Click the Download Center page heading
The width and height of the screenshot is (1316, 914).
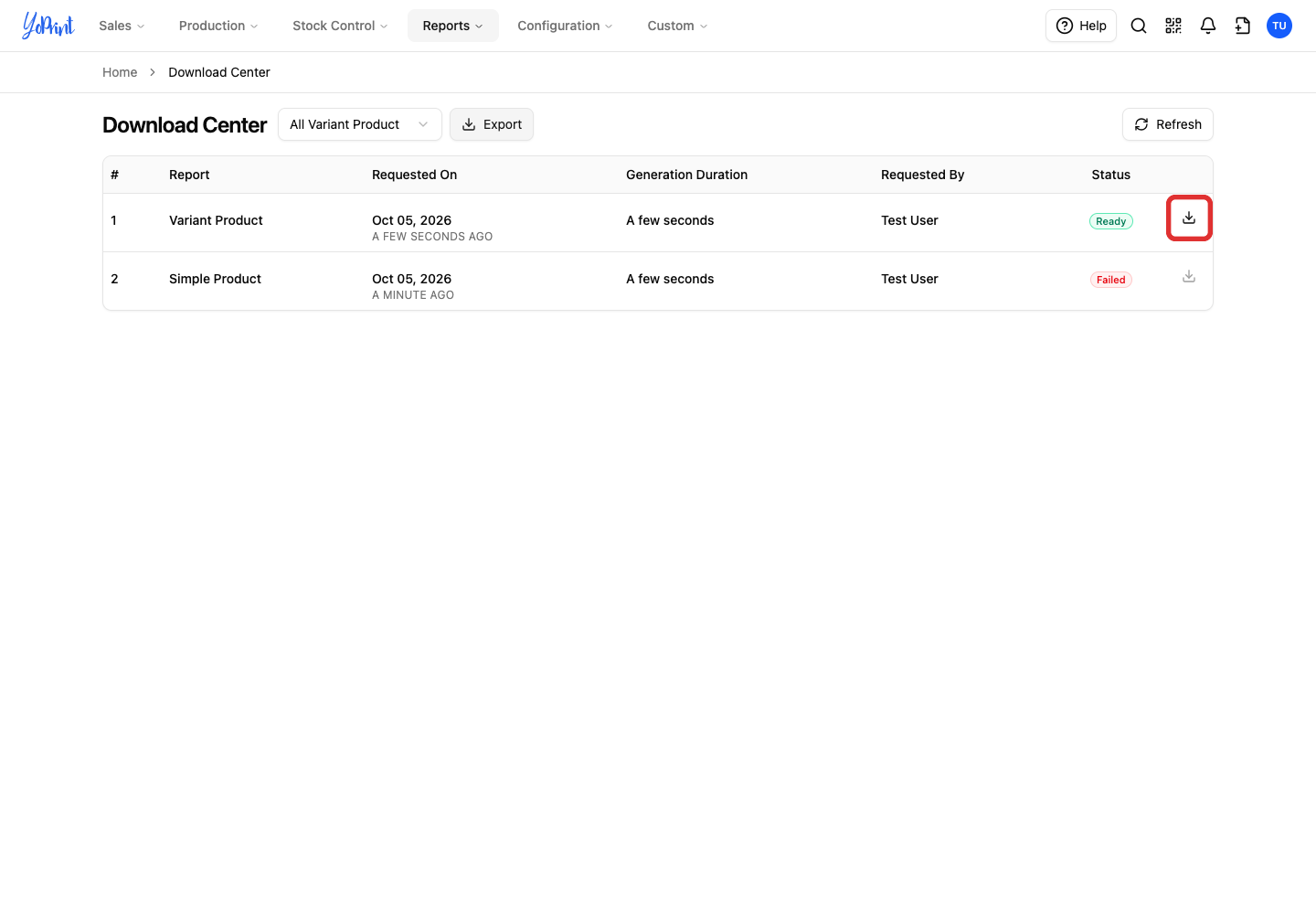tap(185, 125)
